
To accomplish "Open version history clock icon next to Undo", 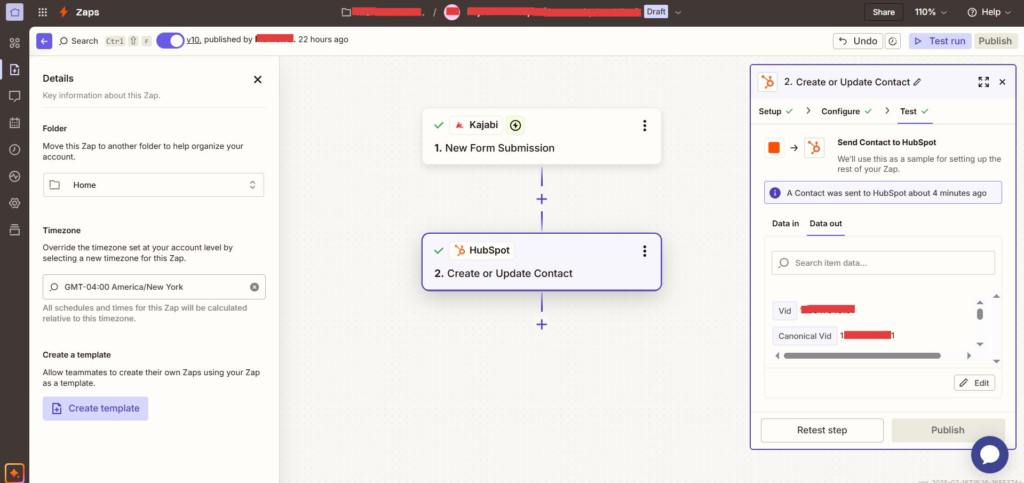I will pyautogui.click(x=893, y=41).
